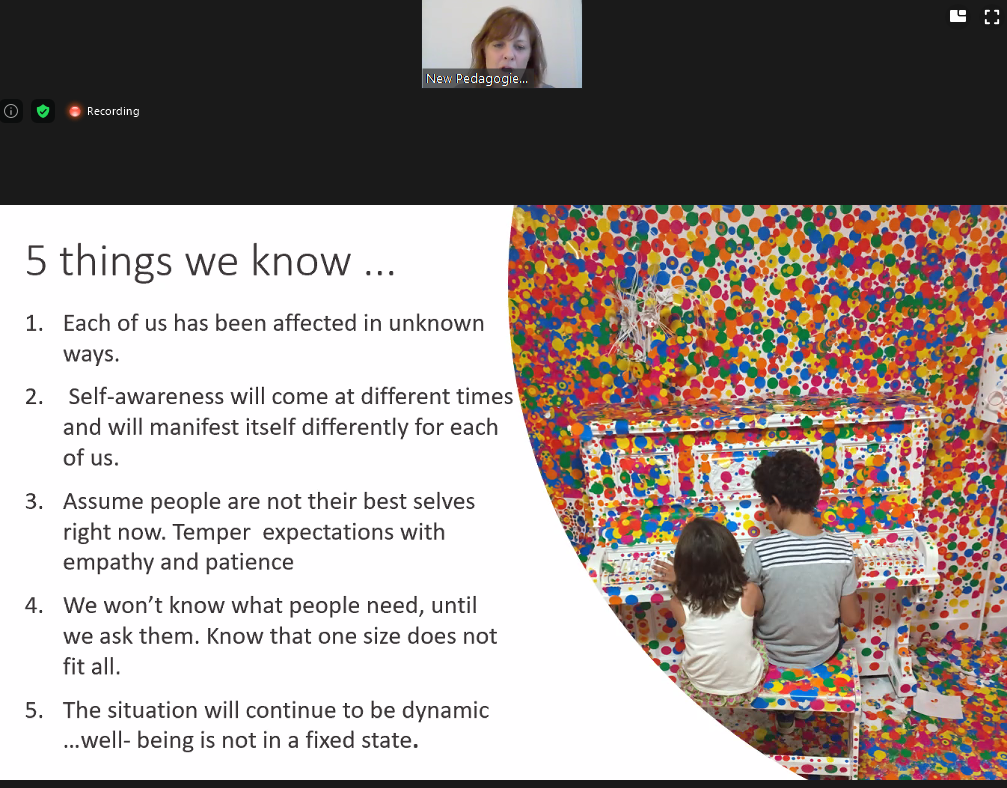Image resolution: width=1007 pixels, height=788 pixels.
Task: Click the slide title '5 things we know'
Action: coord(208,261)
